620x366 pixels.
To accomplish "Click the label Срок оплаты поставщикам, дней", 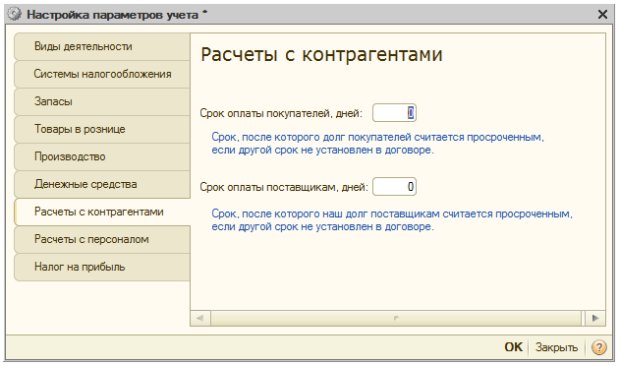I will click(284, 187).
